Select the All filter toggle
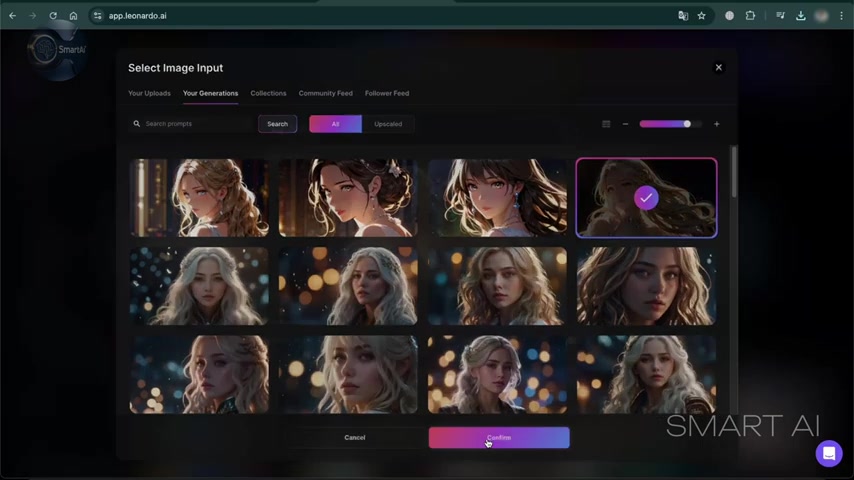854x480 pixels. (x=335, y=124)
